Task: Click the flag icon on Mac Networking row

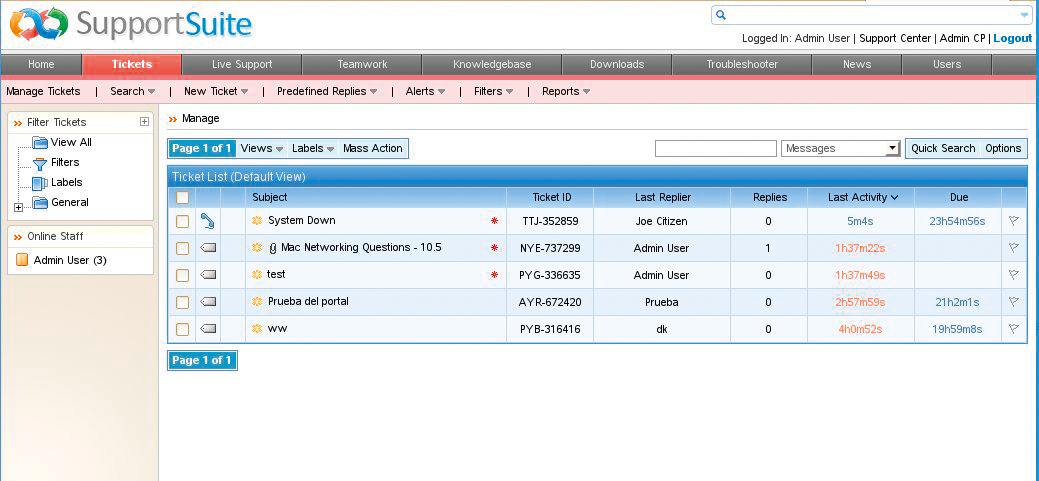Action: point(1013,248)
